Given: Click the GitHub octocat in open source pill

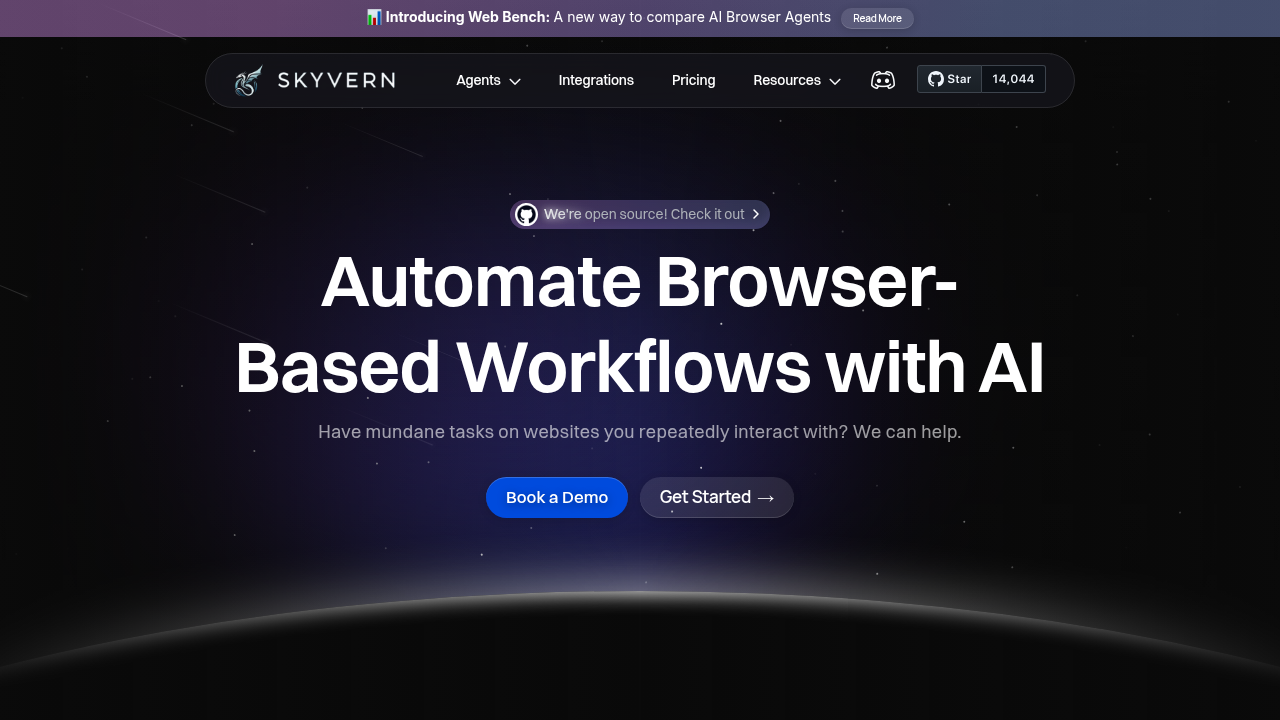Looking at the screenshot, I should click(x=527, y=214).
